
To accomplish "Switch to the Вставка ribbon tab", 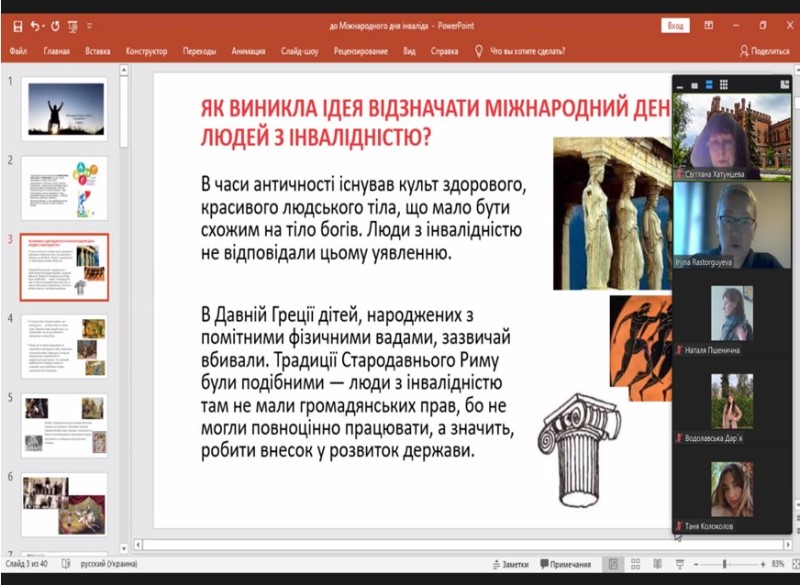I will (97, 51).
